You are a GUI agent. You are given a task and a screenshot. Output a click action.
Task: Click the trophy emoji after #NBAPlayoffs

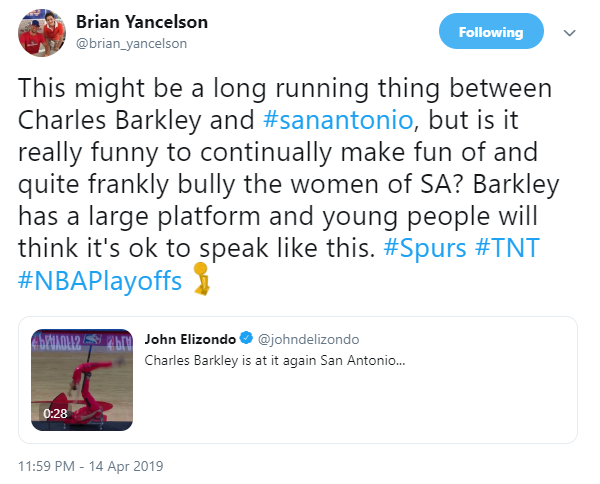click(201, 281)
